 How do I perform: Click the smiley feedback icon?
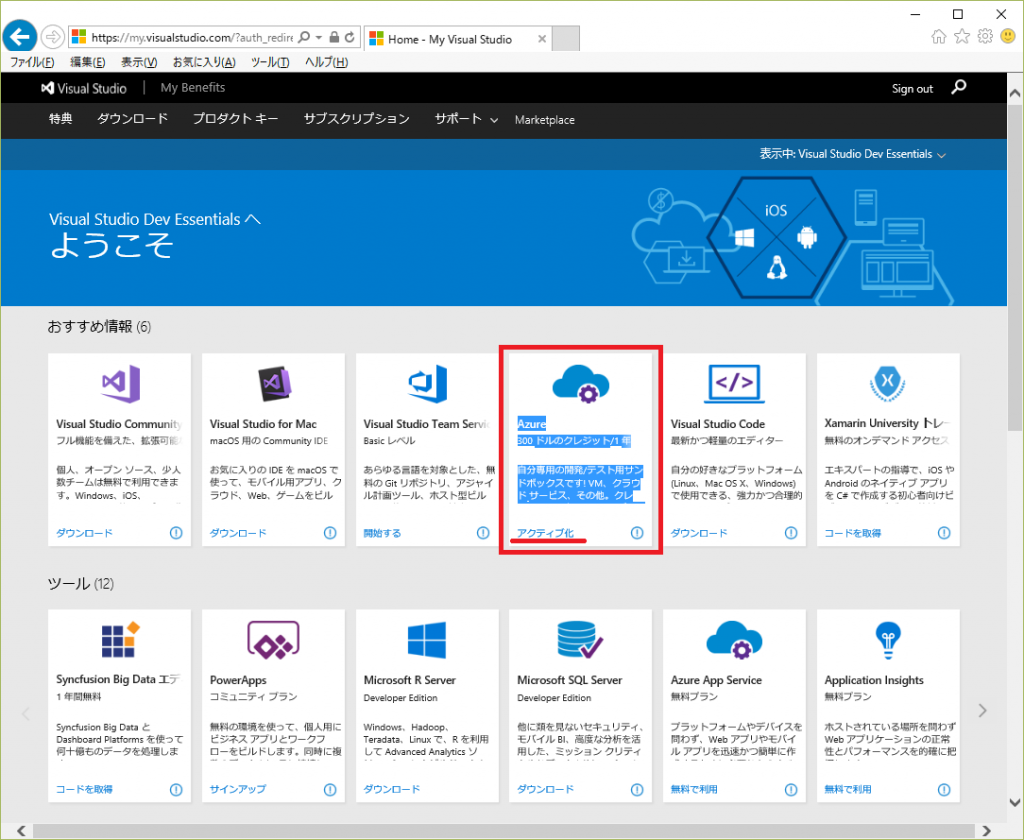[x=1008, y=37]
